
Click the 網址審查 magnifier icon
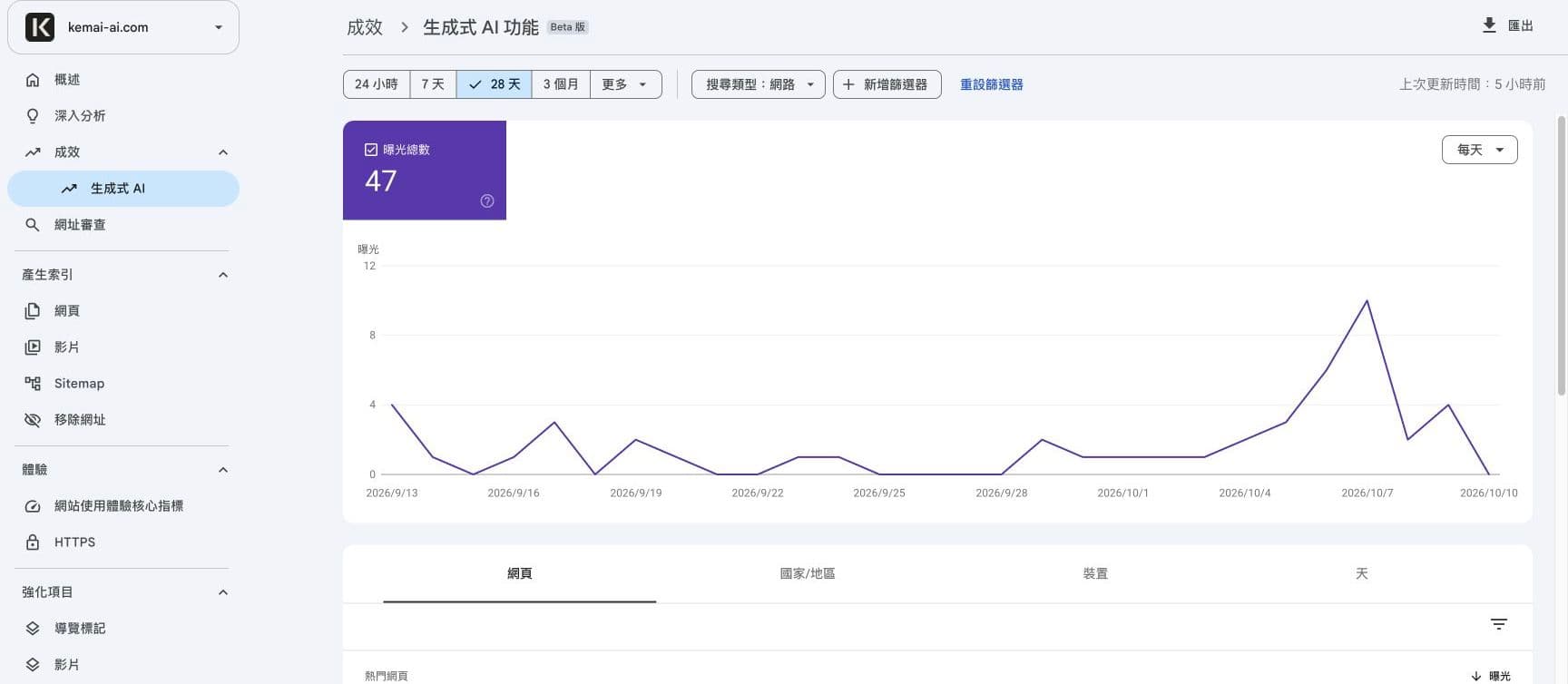click(33, 225)
